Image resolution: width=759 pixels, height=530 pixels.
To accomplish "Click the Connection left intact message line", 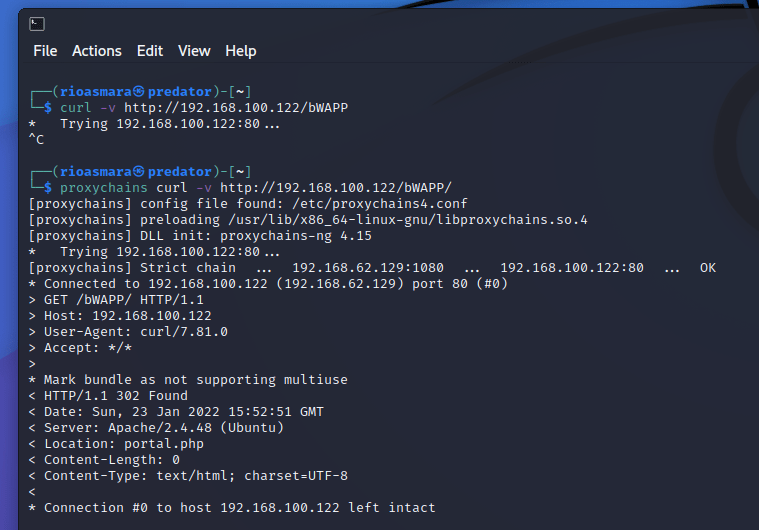I will coord(240,508).
